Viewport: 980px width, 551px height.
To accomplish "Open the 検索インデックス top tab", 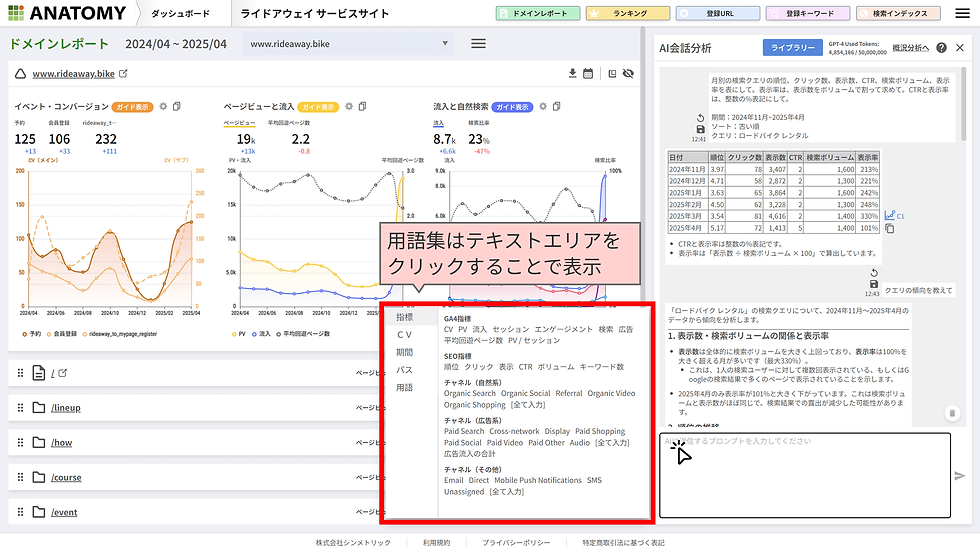I will [899, 13].
